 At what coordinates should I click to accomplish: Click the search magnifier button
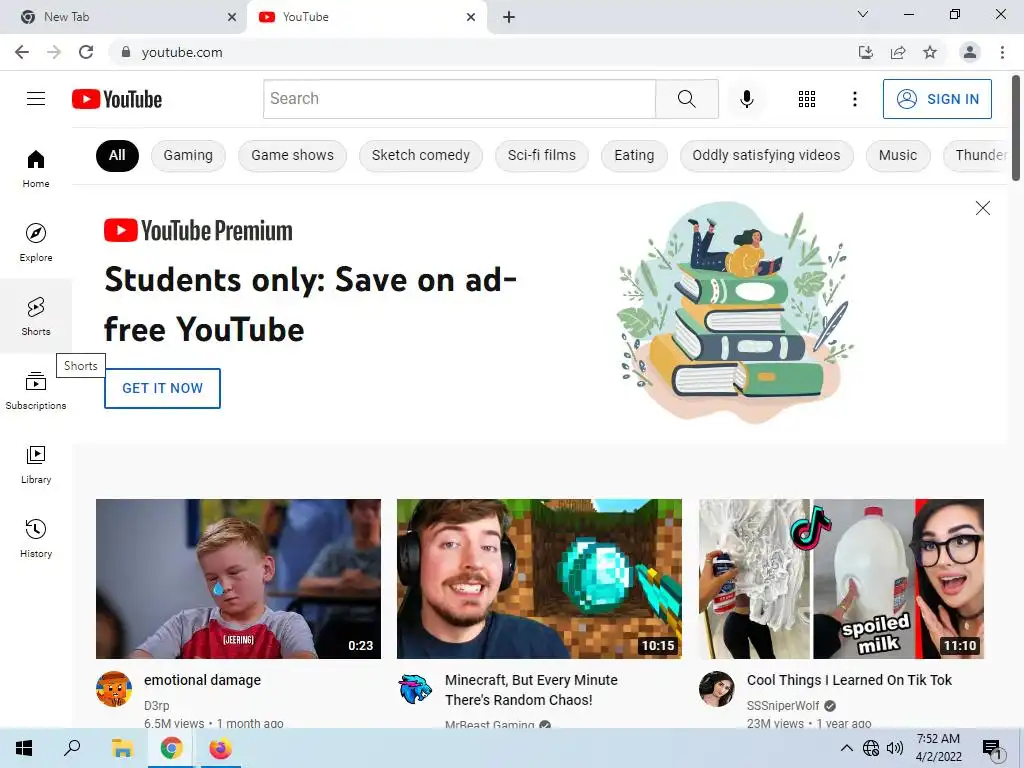[x=686, y=99]
